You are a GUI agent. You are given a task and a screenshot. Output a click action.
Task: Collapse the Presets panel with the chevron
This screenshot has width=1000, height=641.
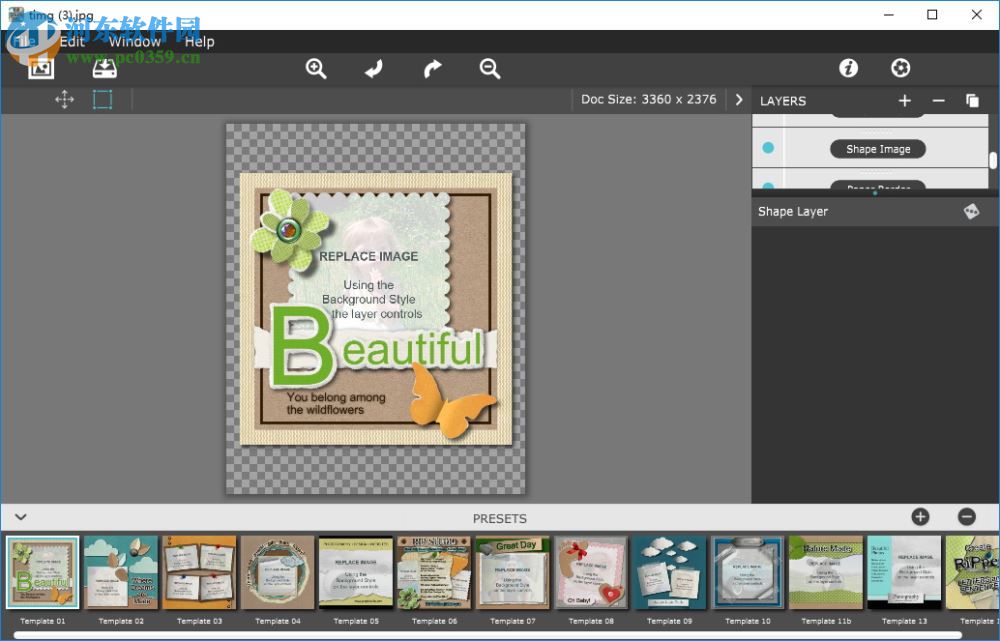[20, 518]
